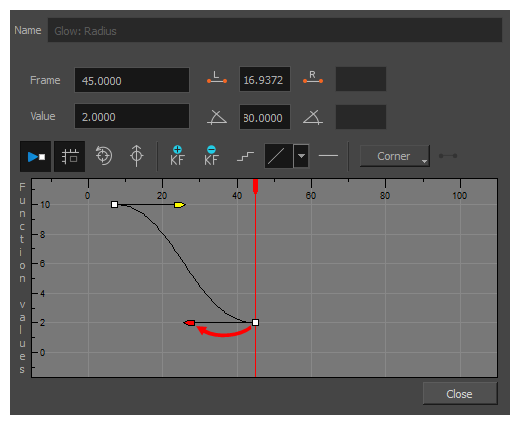Select the linear velocity curve icon
Image resolution: width=520 pixels, height=425 pixels.
(279, 156)
